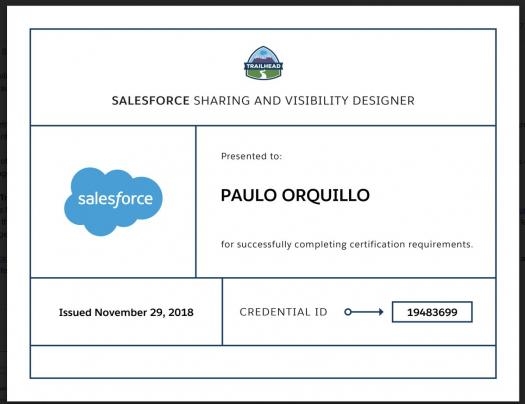525x404 pixels.
Task: Click the Issued November 29, 2018 text
Action: (126, 312)
